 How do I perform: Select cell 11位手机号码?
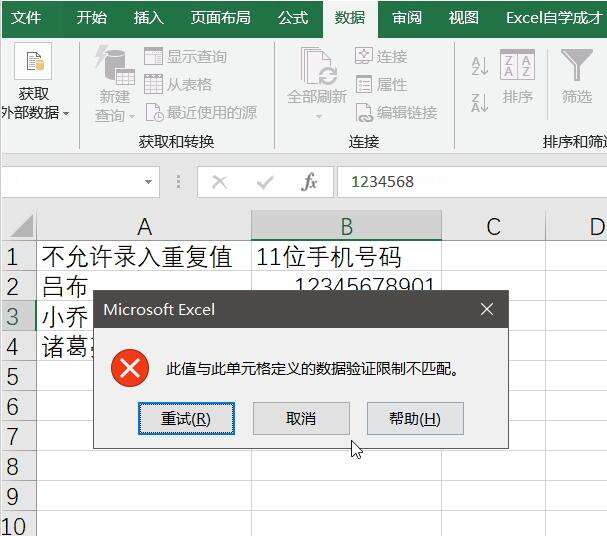(346, 256)
